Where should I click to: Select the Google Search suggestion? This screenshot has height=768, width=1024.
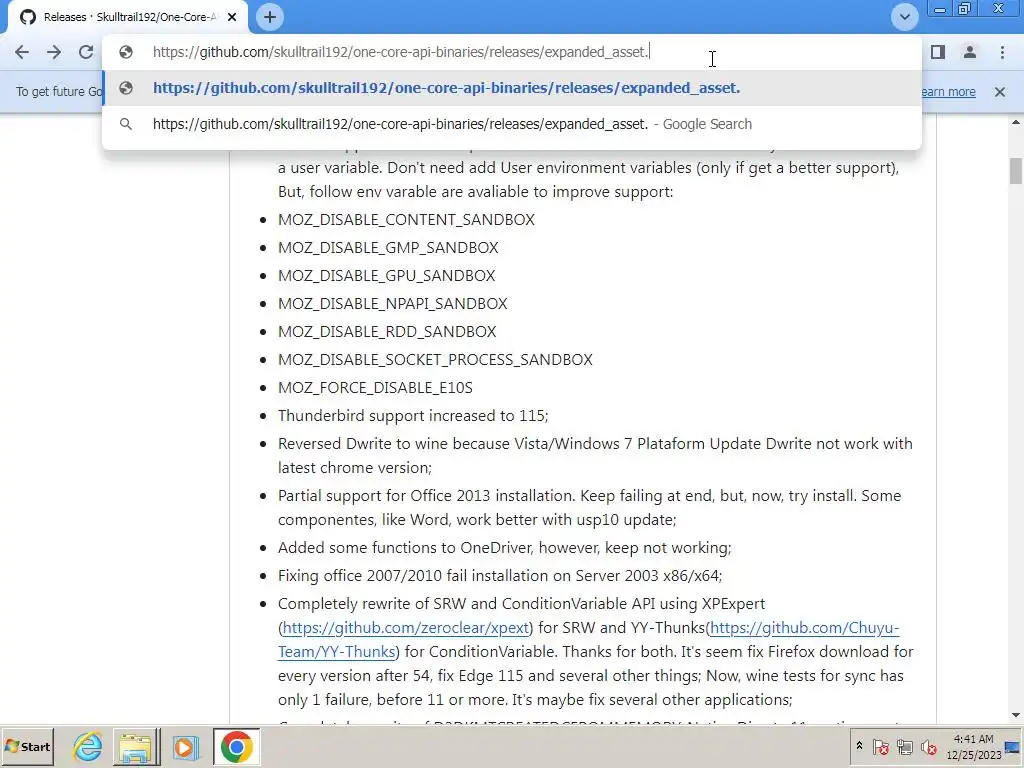click(512, 124)
